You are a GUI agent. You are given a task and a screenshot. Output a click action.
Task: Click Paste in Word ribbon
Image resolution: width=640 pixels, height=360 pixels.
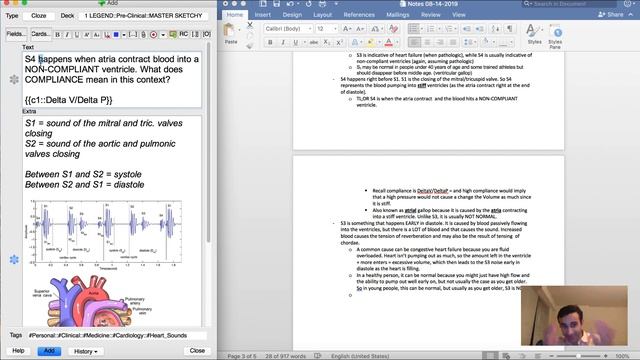click(231, 33)
